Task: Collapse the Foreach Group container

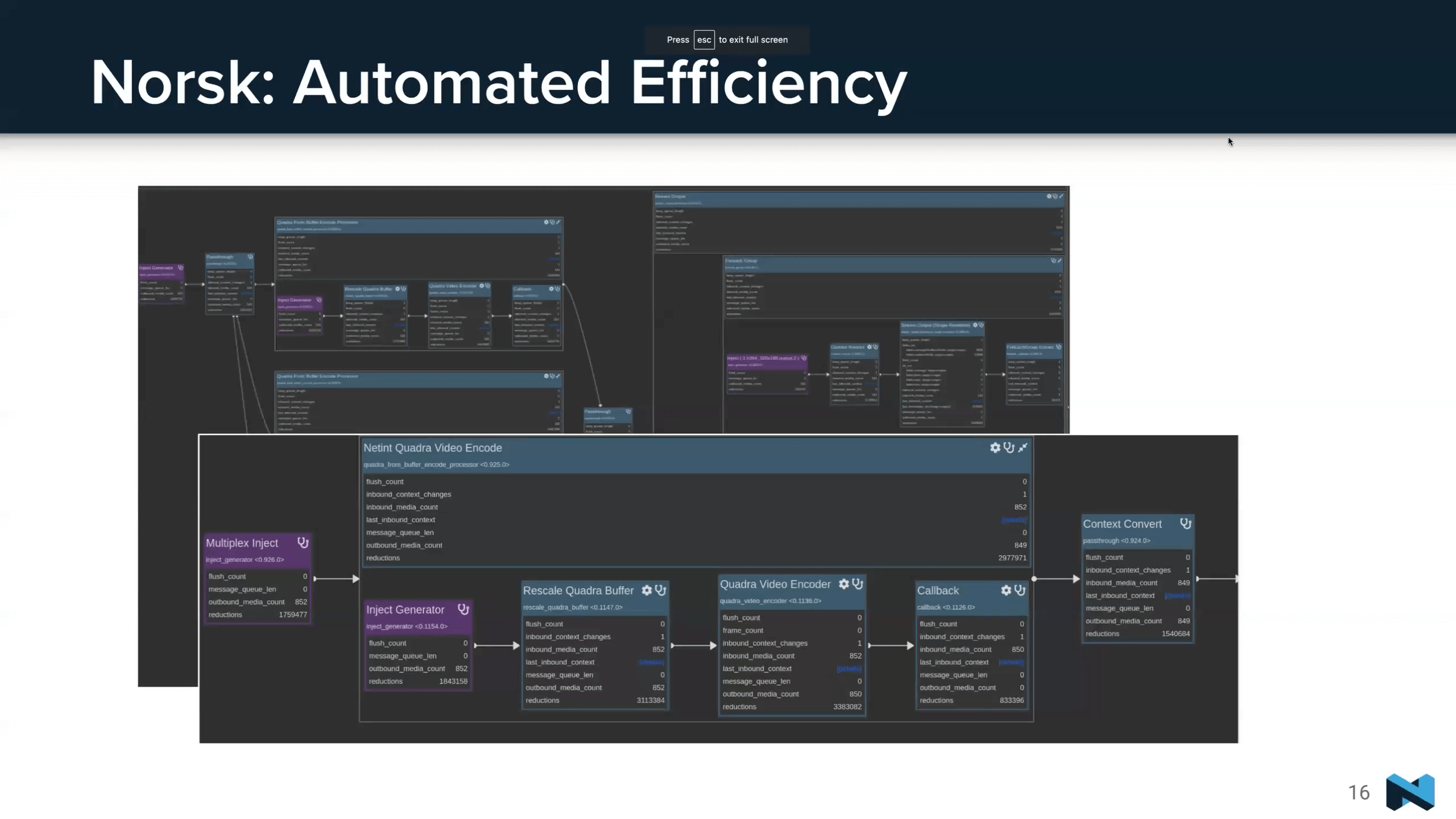Action: (1060, 260)
